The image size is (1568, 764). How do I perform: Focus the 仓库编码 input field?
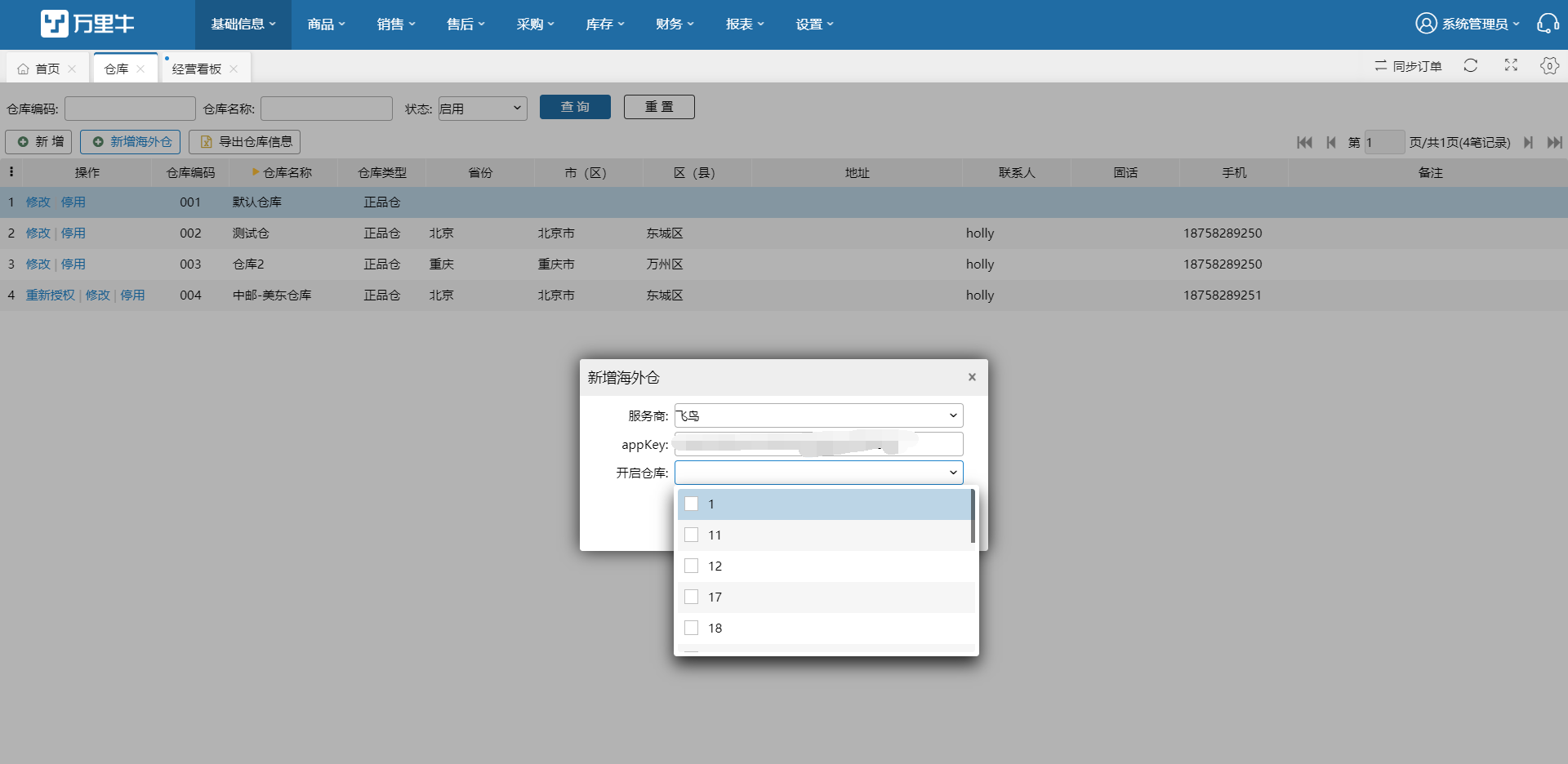(x=131, y=109)
